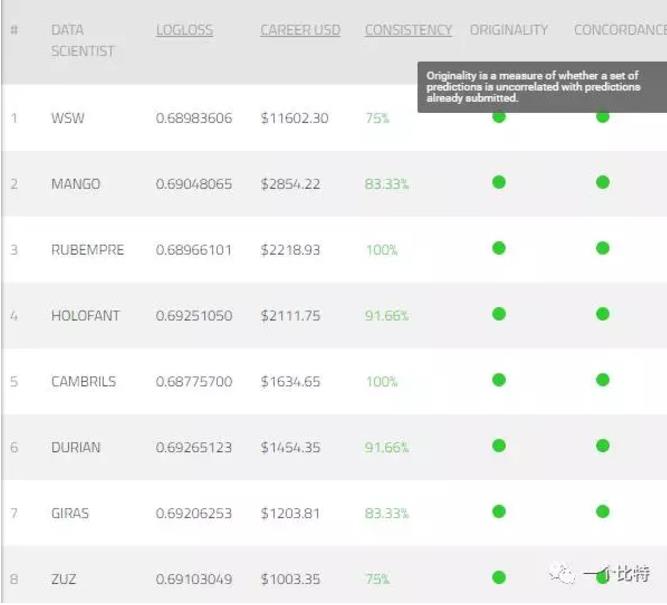Screen dimensions: 667x605
Task: Select RUBEMPRE's 100% consistency value
Action: click(x=382, y=250)
